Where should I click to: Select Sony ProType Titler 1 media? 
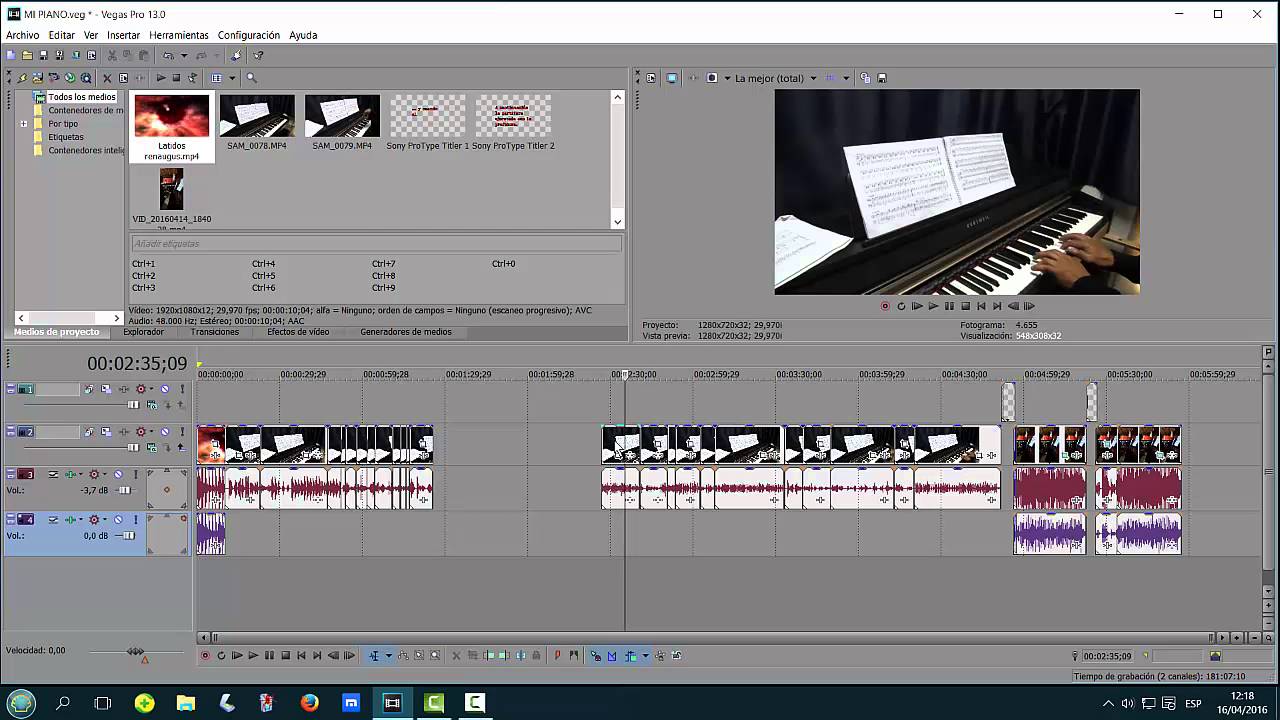(427, 117)
